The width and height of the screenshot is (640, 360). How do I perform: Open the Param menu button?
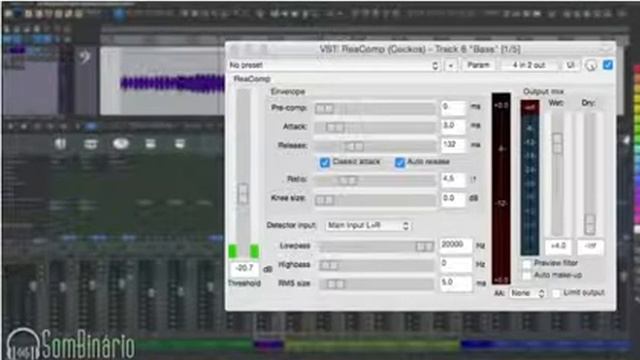(478, 65)
